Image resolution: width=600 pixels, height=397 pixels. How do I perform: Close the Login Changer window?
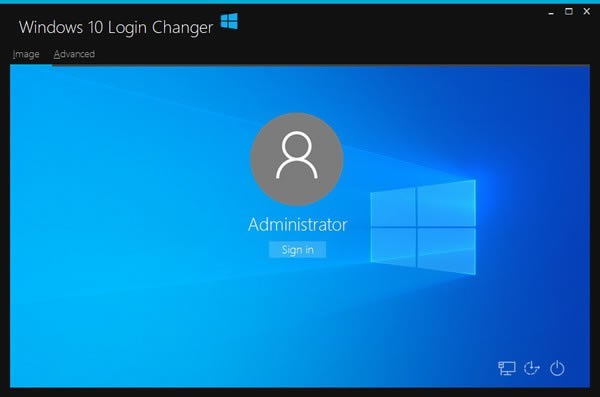click(587, 11)
